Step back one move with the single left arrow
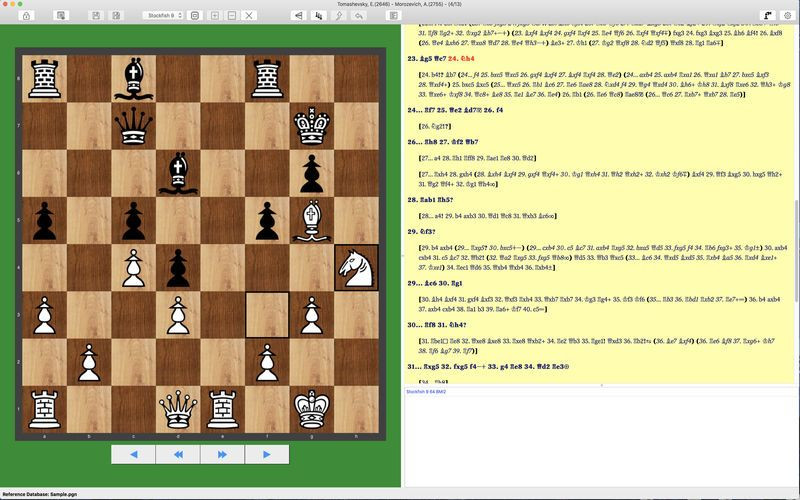800x500 pixels. [x=133, y=454]
